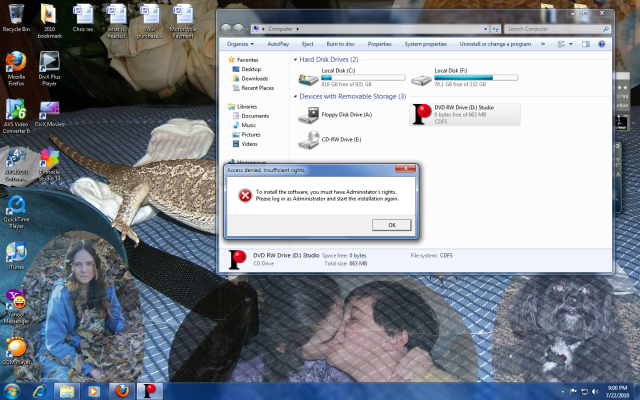Click the Explorer Forward navigation button
Viewport: 640px width, 400px height.
[239, 29]
